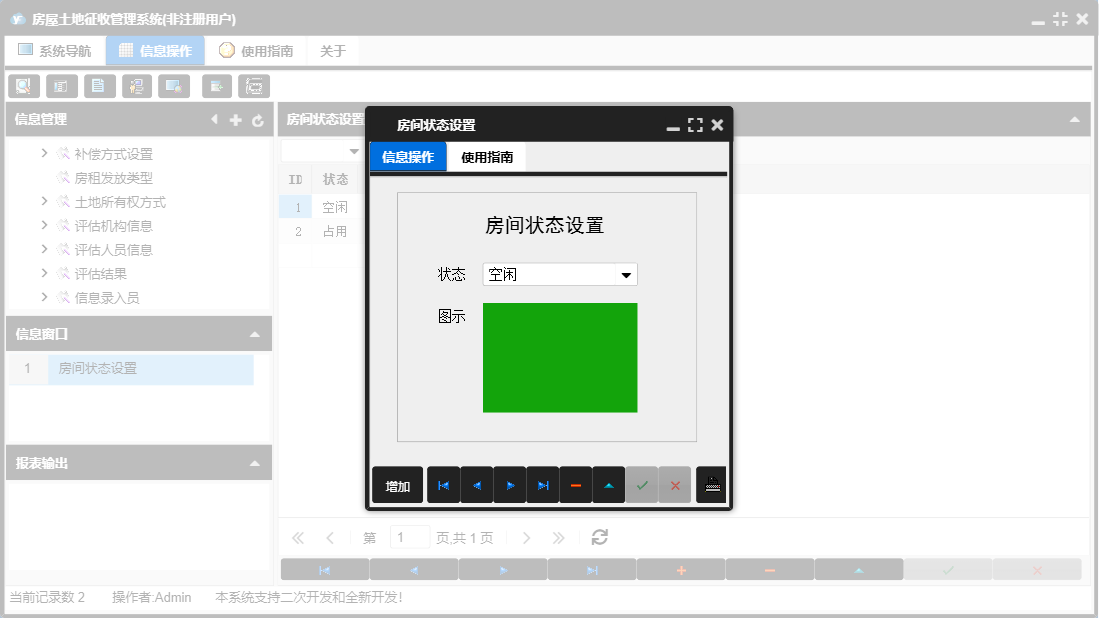Switch to the 使用指南 tab in the dialog
1099x618 pixels.
click(489, 157)
